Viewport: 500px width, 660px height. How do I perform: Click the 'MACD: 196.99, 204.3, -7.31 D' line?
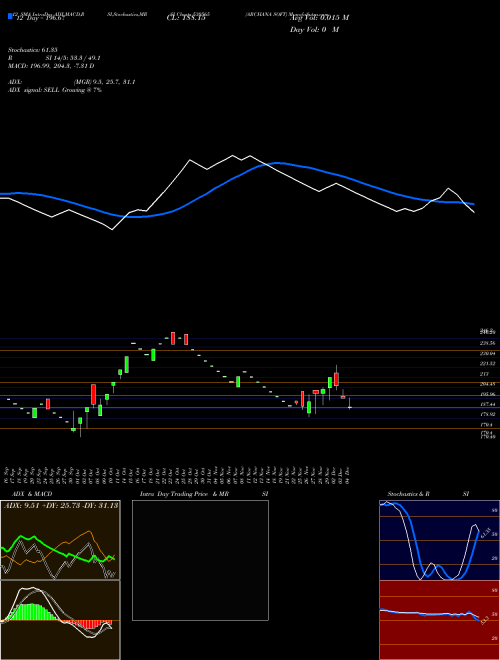coord(51,66)
